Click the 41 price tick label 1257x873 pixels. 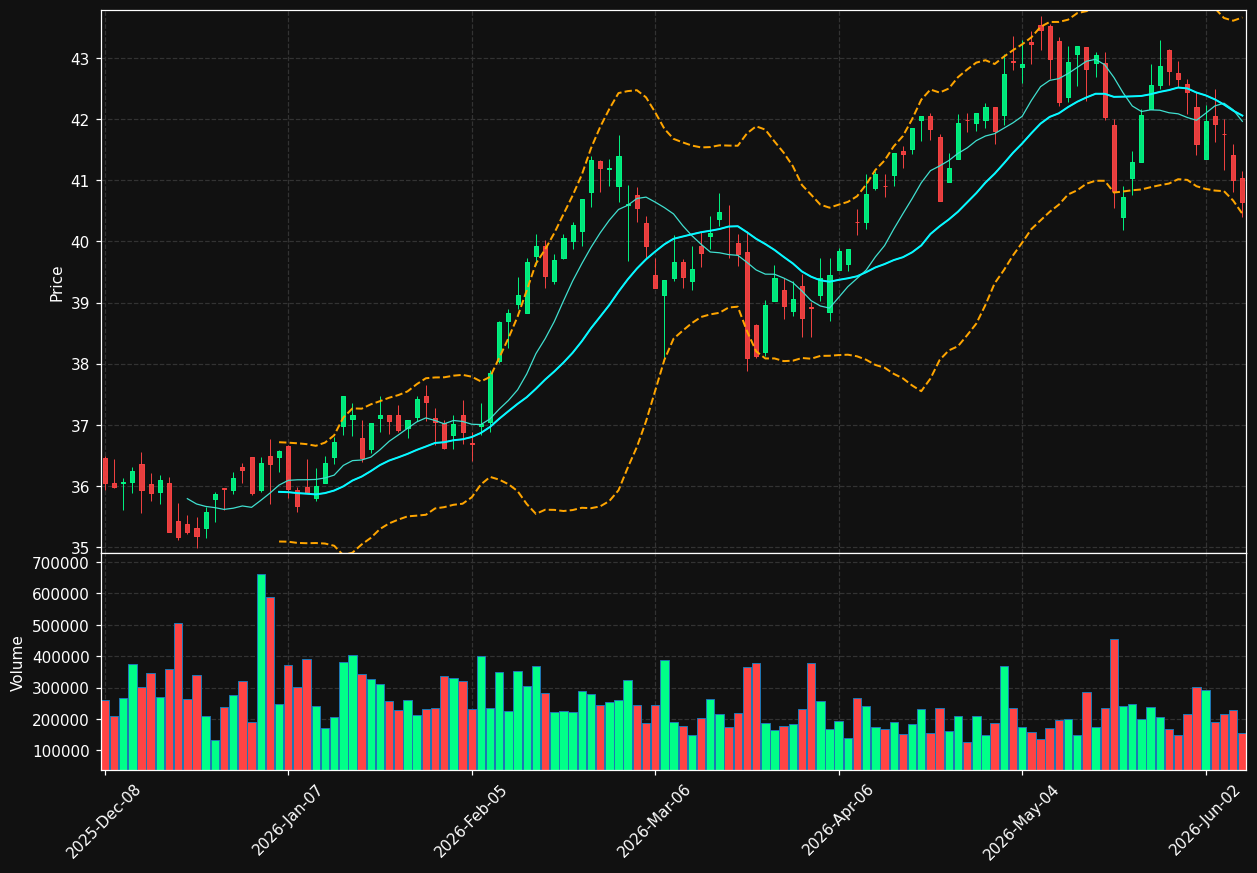click(80, 181)
